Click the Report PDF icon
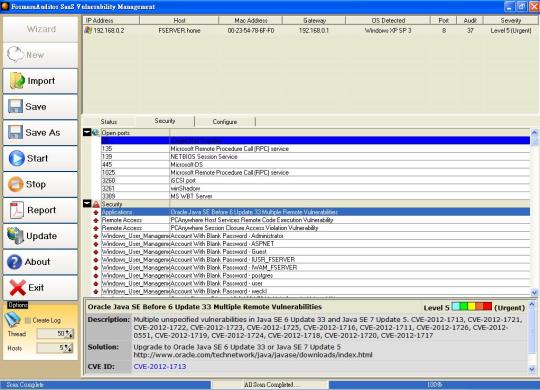540x390 pixels. pos(17,210)
